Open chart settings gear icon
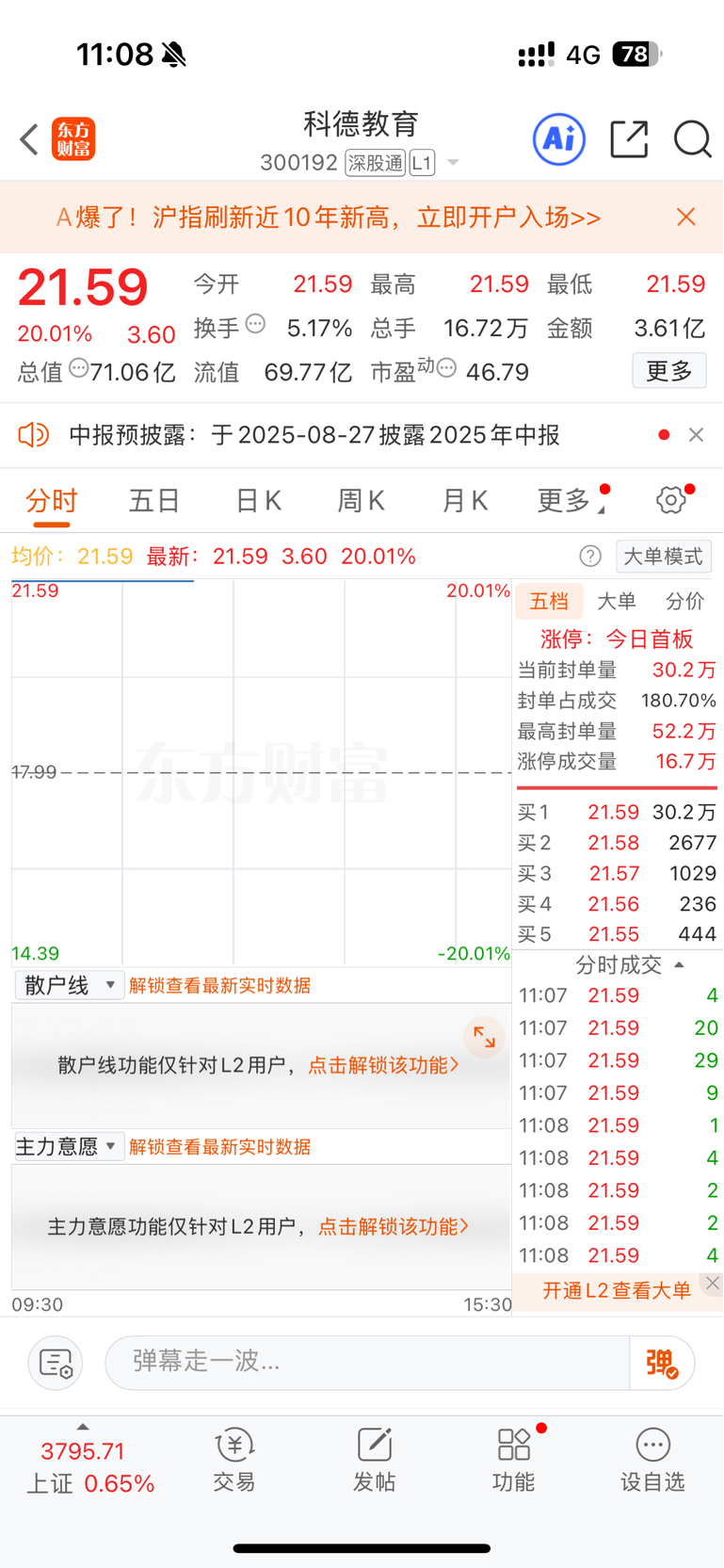This screenshot has width=724, height=1568. click(x=671, y=500)
